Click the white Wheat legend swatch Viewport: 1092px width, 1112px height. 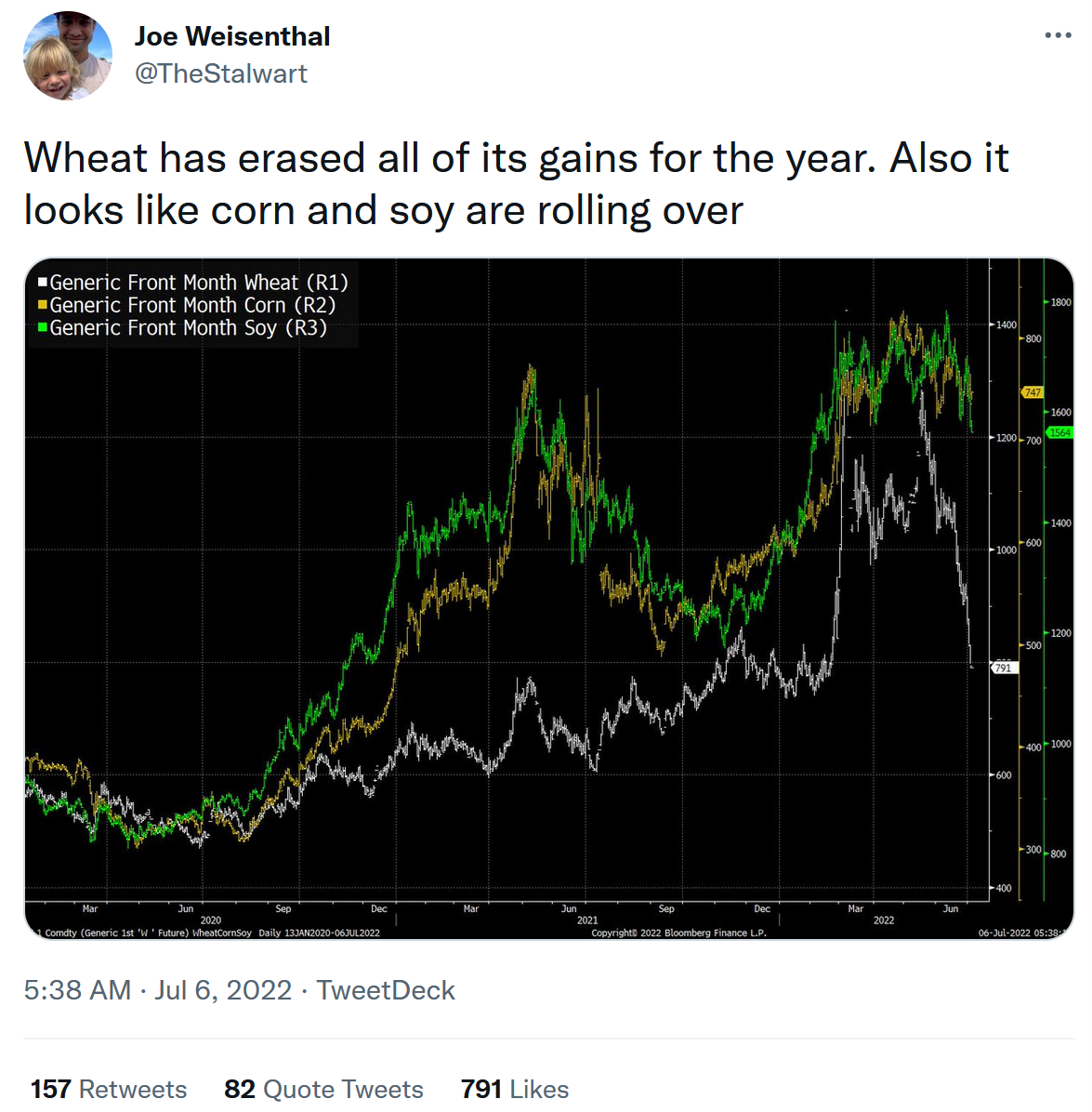pyautogui.click(x=43, y=283)
